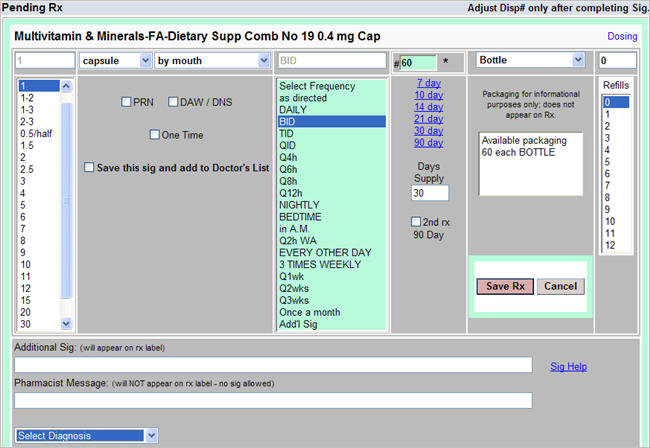The height and width of the screenshot is (448, 650).
Task: Open the Sig Help link
Action: tap(569, 367)
